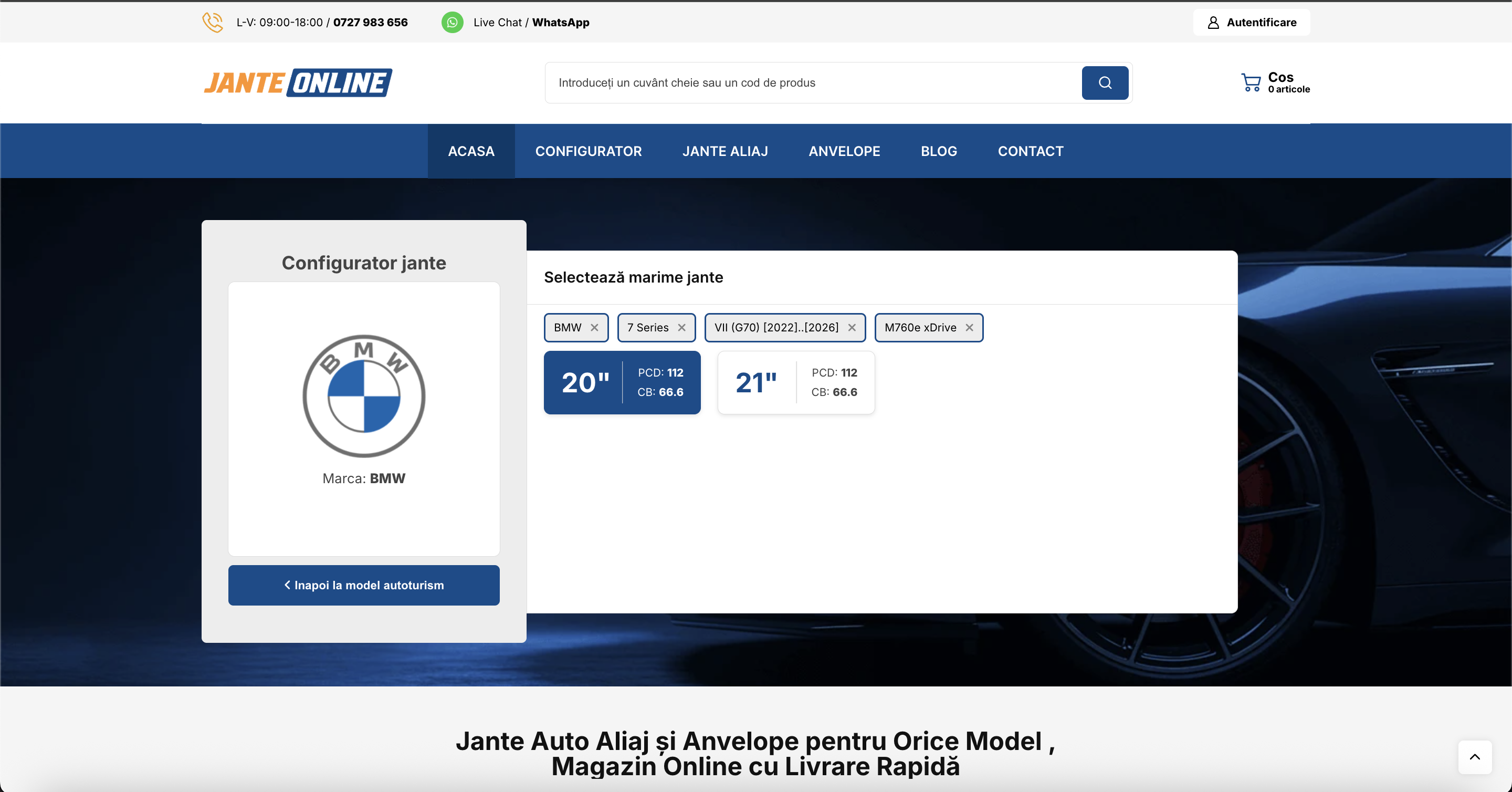
Task: Go to the CONTACT page
Action: tap(1030, 151)
